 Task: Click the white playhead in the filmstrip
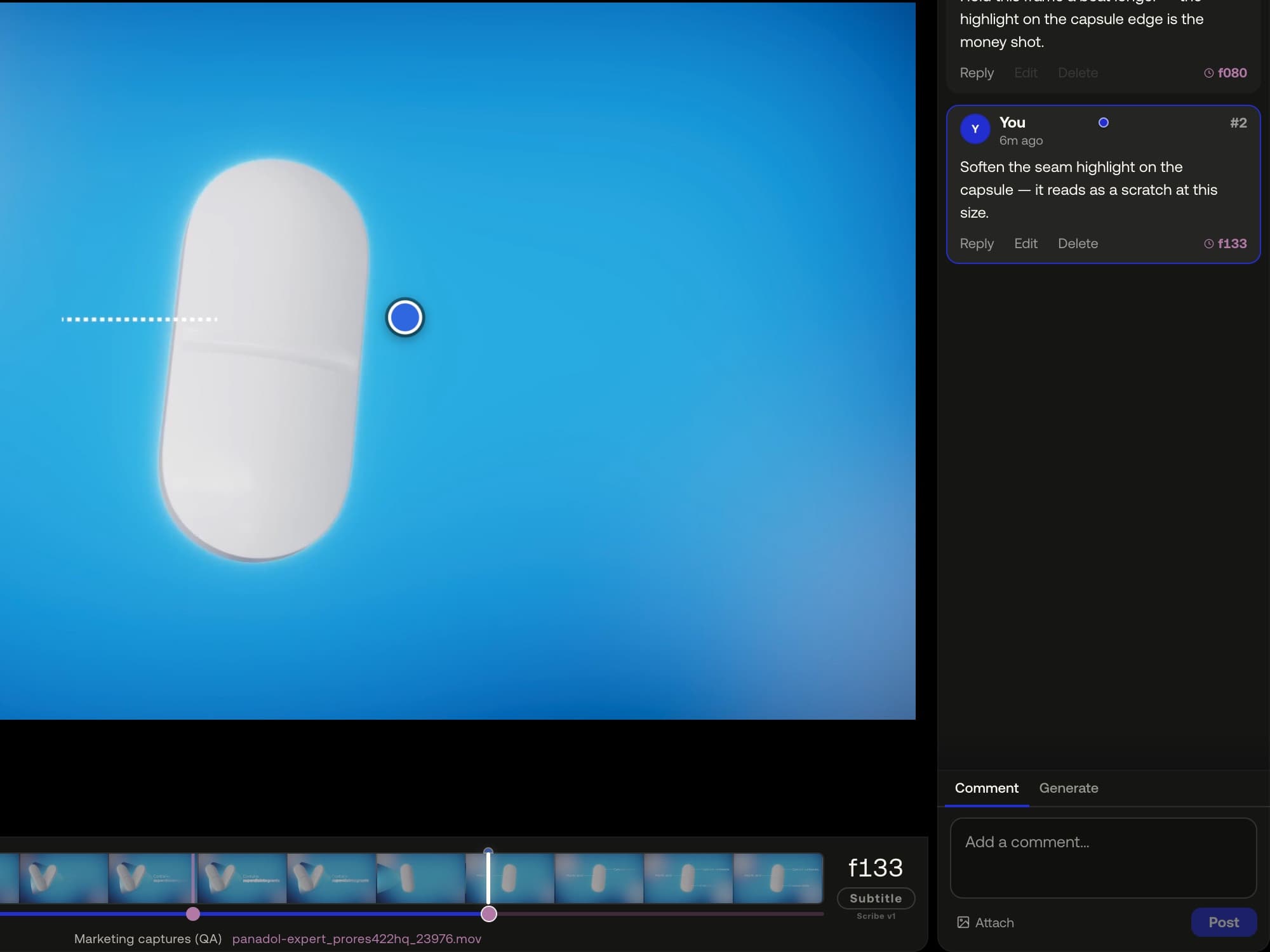coord(488,877)
